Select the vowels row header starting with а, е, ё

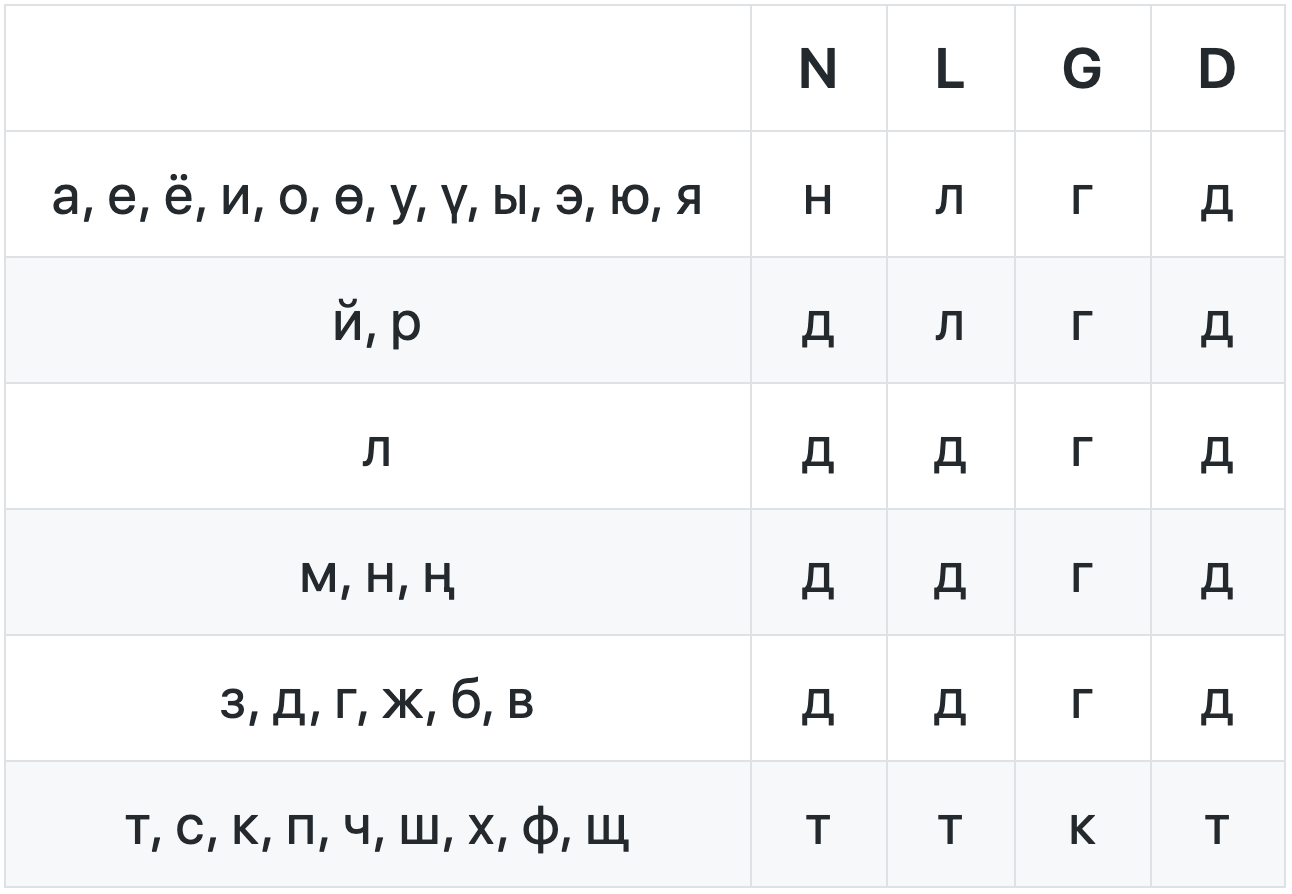pyautogui.click(x=377, y=197)
